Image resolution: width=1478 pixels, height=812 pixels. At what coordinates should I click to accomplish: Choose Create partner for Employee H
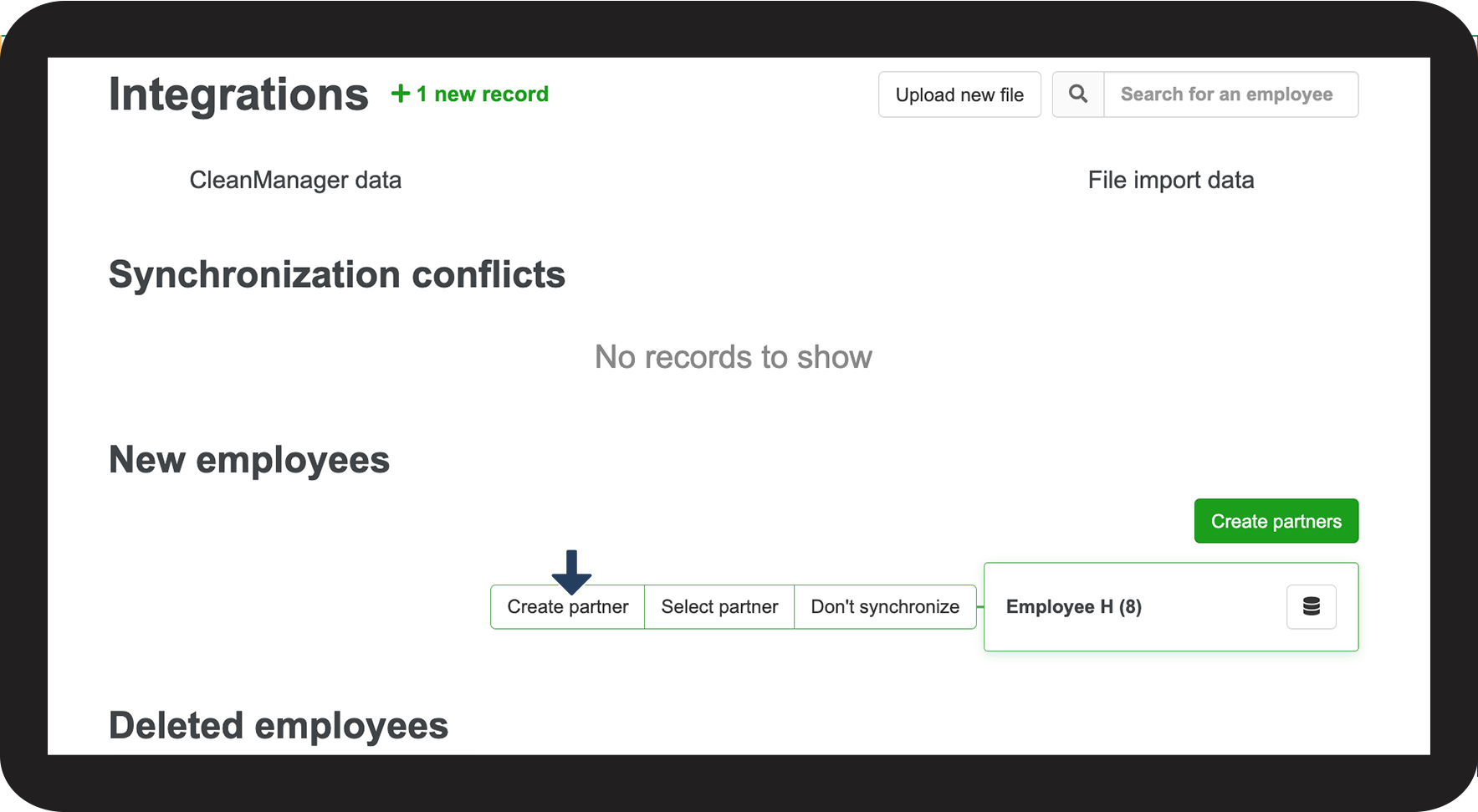(568, 607)
